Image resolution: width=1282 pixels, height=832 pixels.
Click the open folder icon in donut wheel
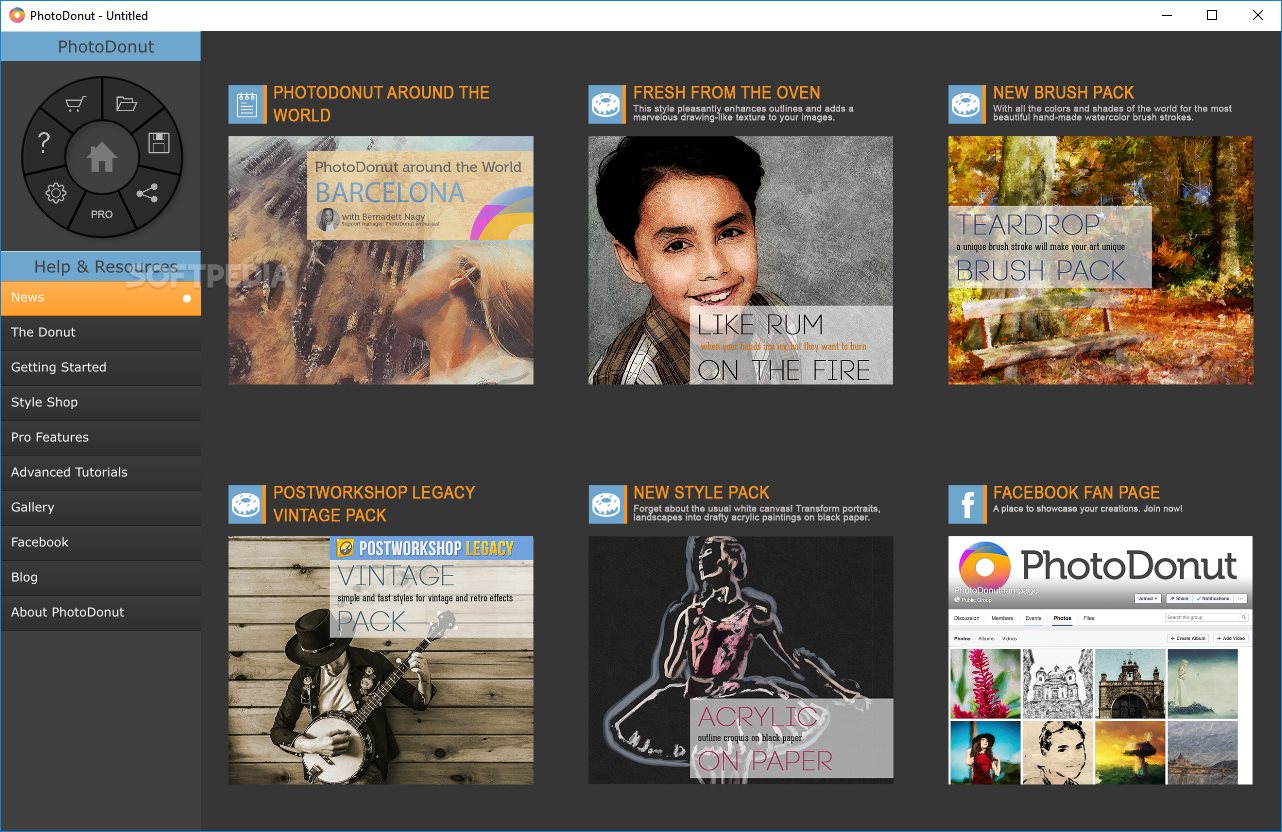(126, 103)
